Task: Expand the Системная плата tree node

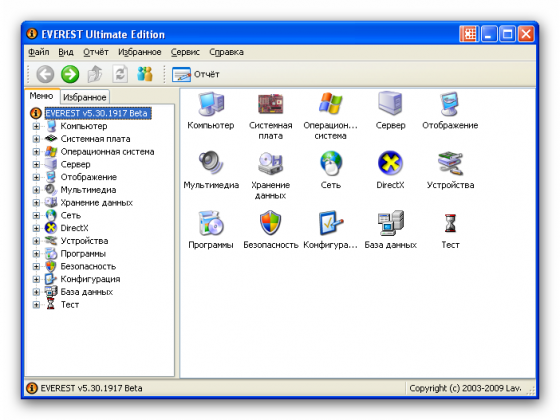Action: (x=36, y=139)
